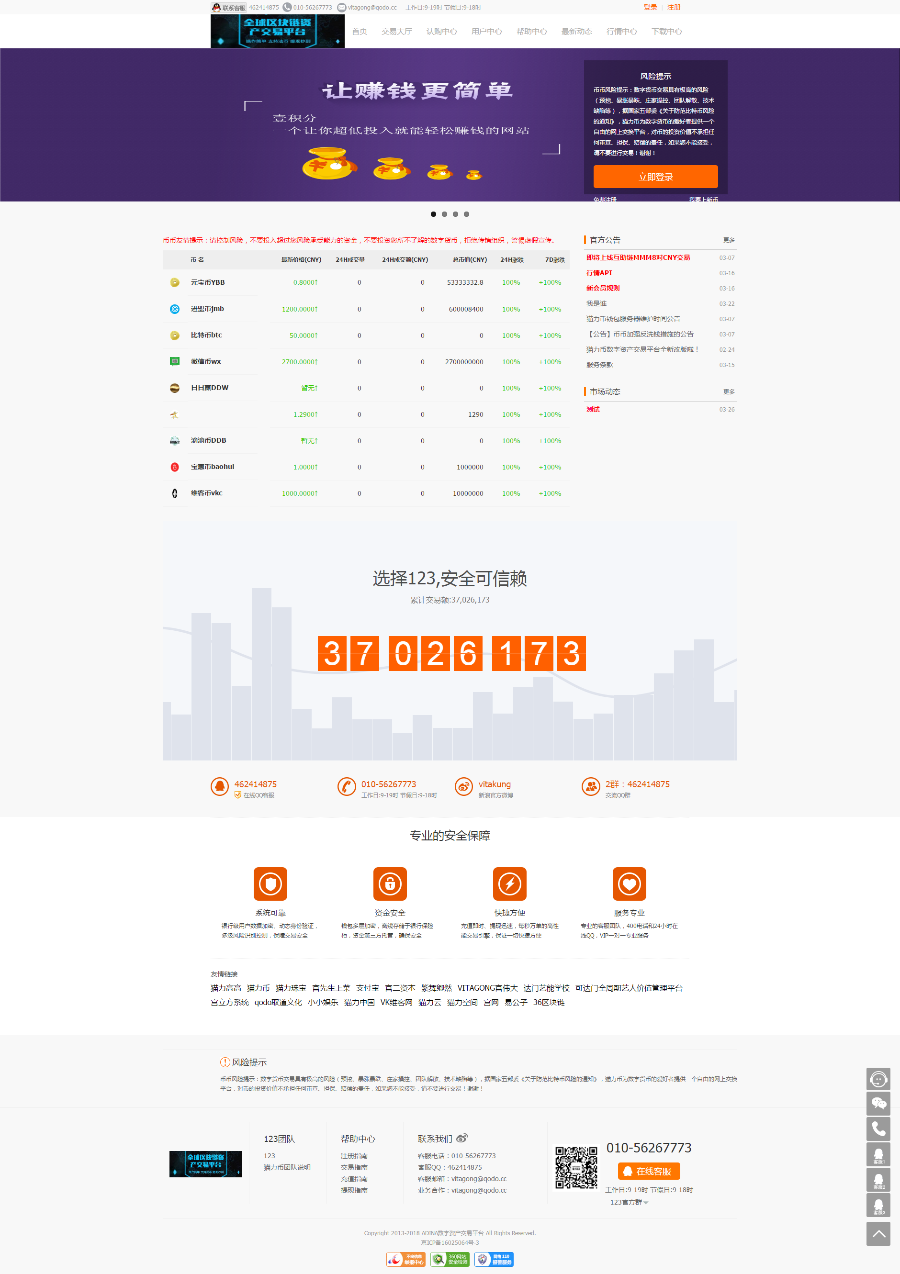Click the lock 资金安全 icon
The height and width of the screenshot is (1274, 900).
click(x=390, y=884)
